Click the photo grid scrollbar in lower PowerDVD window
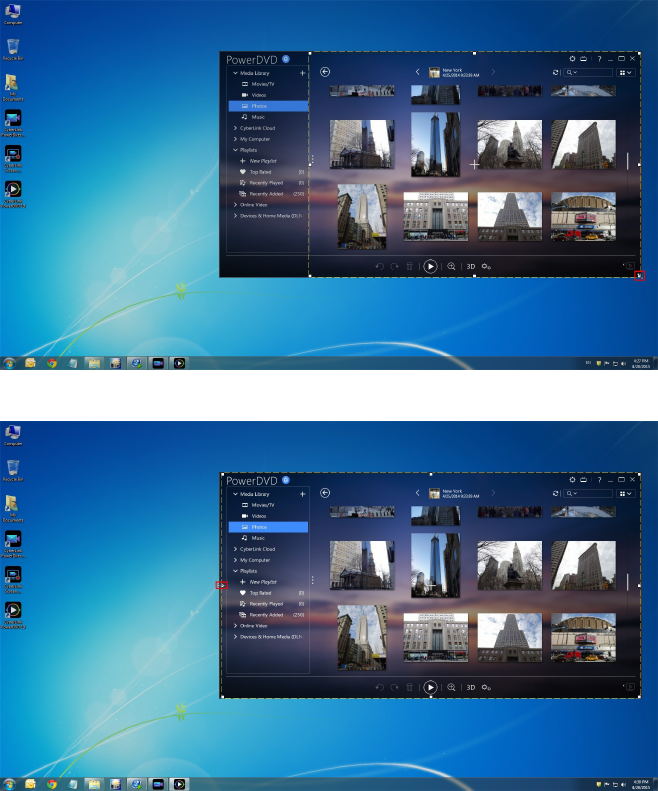Viewport: 658px width, 791px height. click(x=627, y=582)
